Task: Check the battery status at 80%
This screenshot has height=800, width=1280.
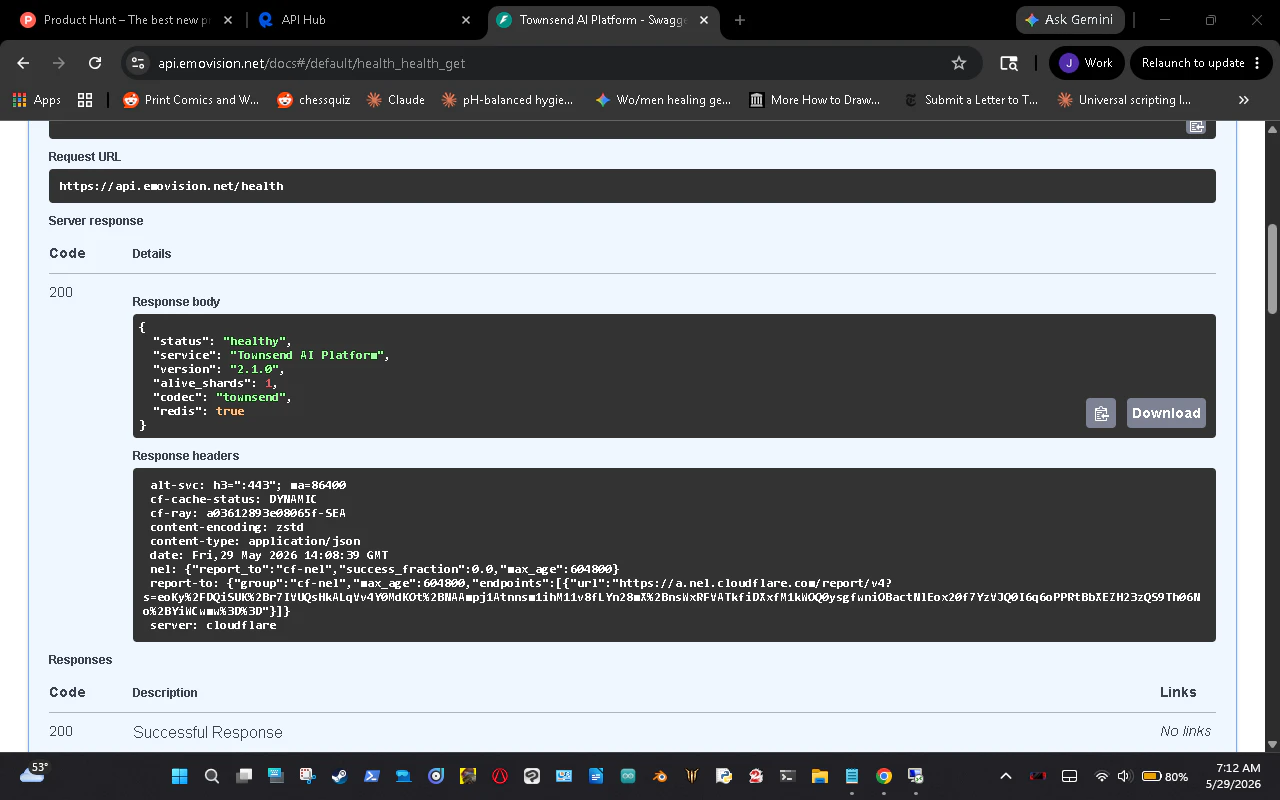Action: (1165, 776)
